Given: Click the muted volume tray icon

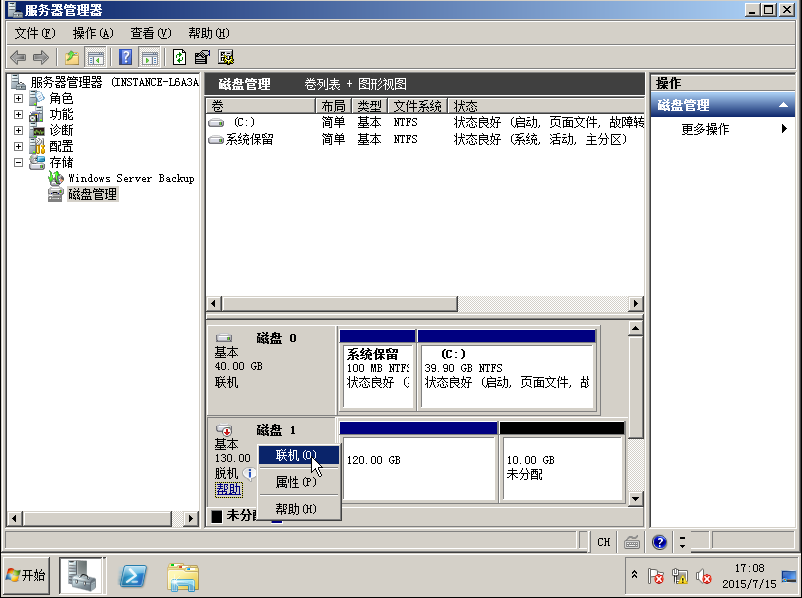Looking at the screenshot, I should 704,576.
